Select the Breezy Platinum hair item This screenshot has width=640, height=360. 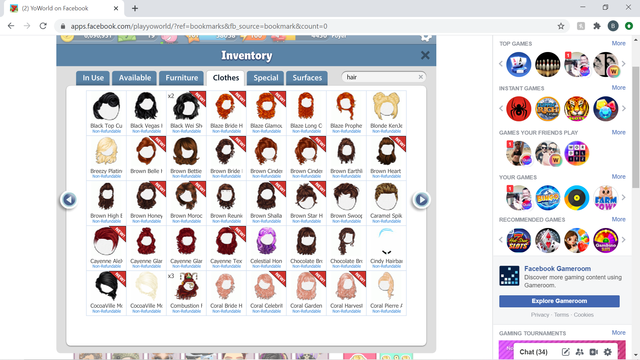[107, 158]
